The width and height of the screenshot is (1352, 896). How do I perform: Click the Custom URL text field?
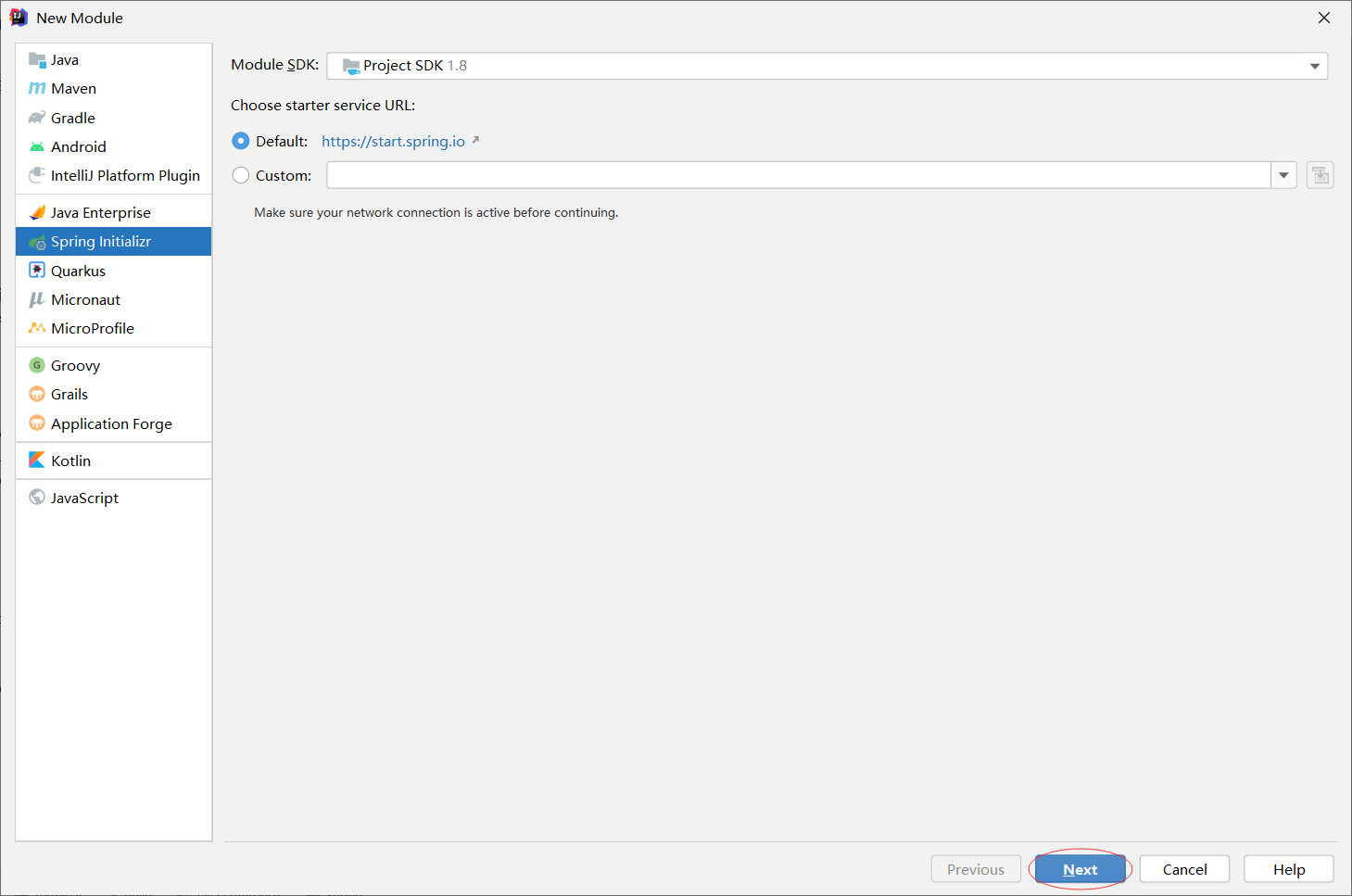(x=798, y=175)
